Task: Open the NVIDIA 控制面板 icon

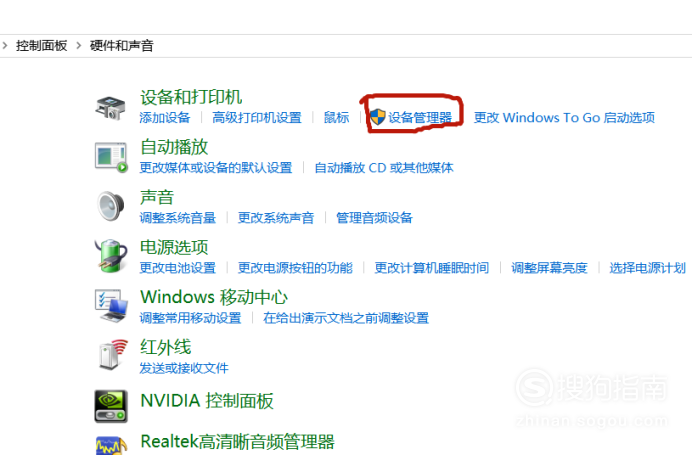Action: pyautogui.click(x=111, y=406)
